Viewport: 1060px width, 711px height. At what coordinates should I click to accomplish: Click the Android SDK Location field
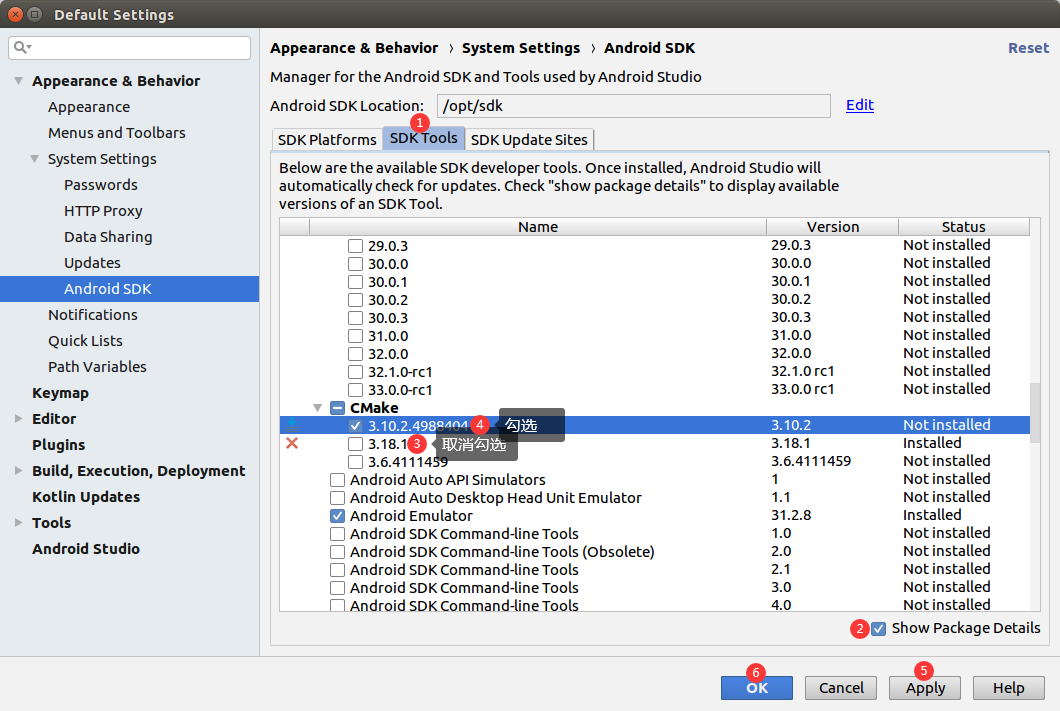[633, 106]
